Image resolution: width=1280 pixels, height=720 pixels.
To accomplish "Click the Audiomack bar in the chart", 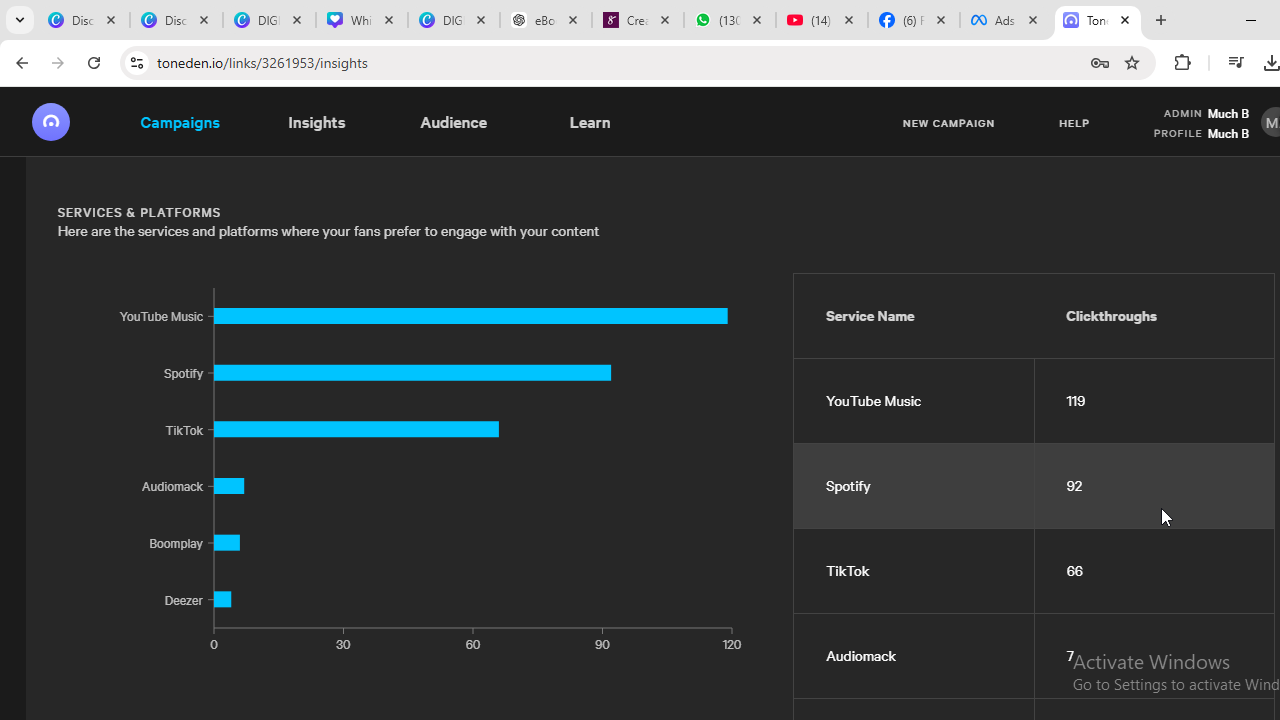I will pos(229,486).
